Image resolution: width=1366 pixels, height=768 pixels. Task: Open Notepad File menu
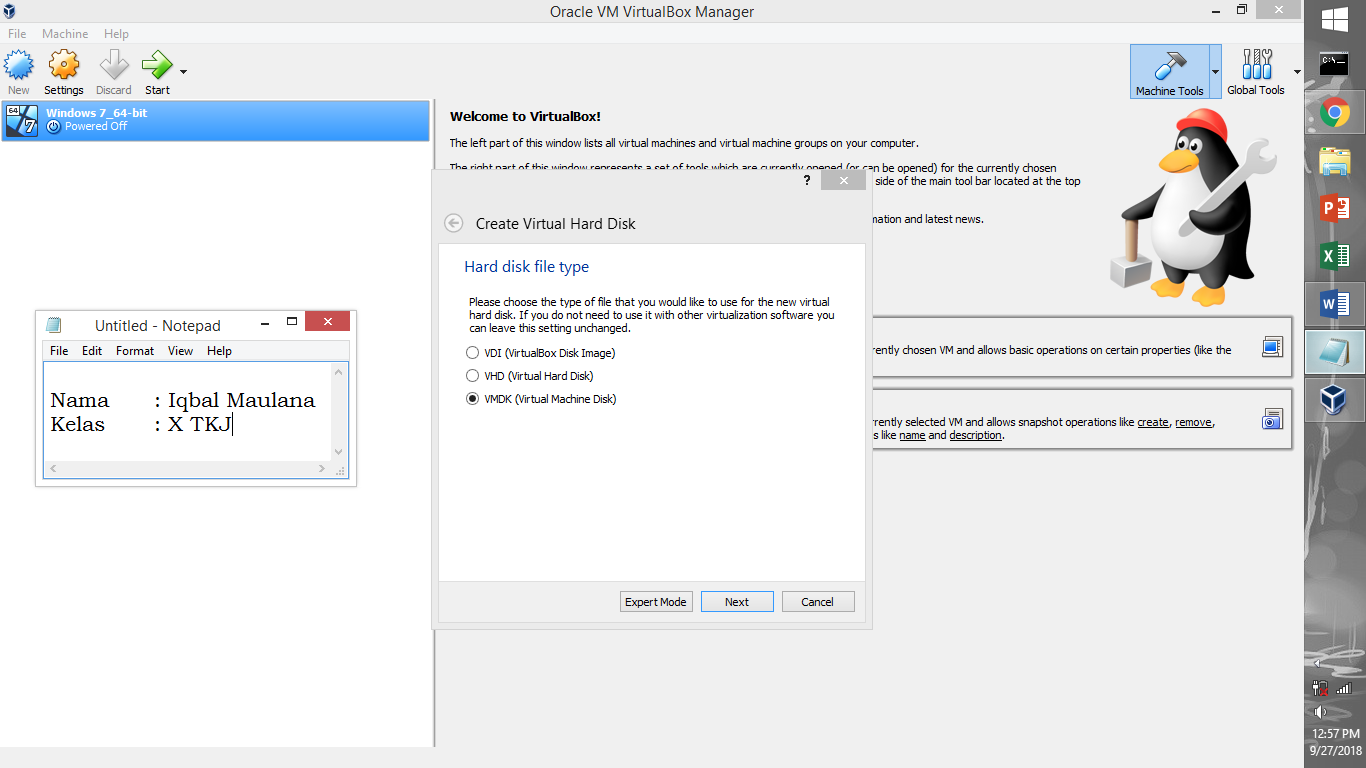[x=59, y=351]
